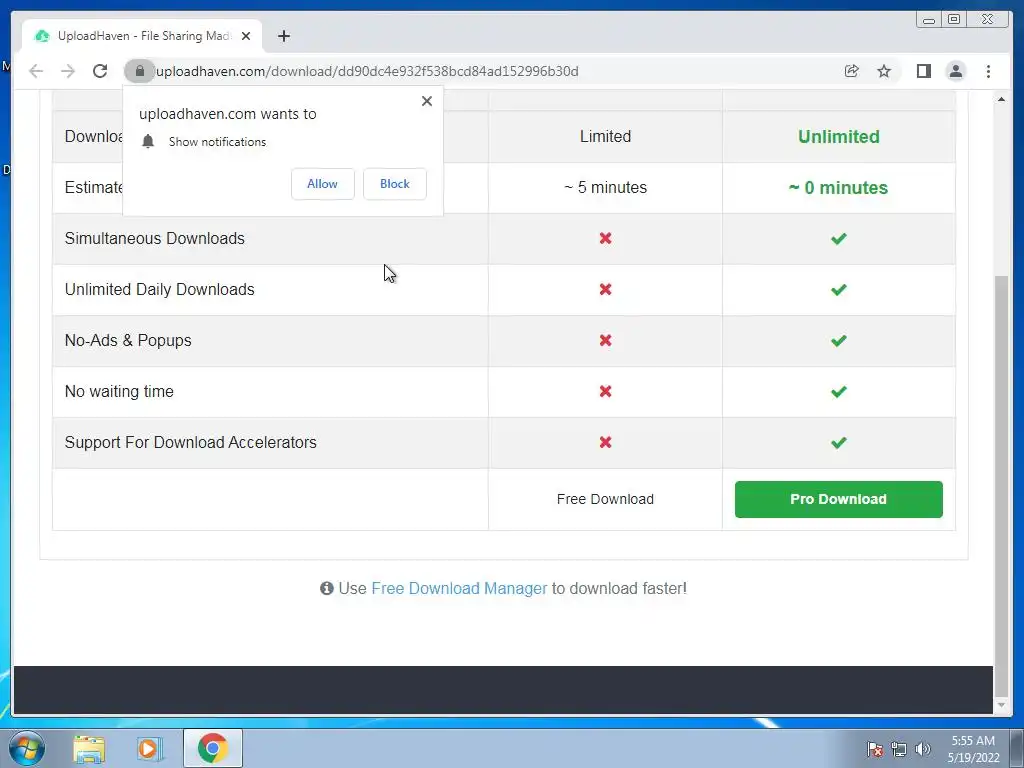
Task: Click the browser forward arrow
Action: pyautogui.click(x=68, y=71)
